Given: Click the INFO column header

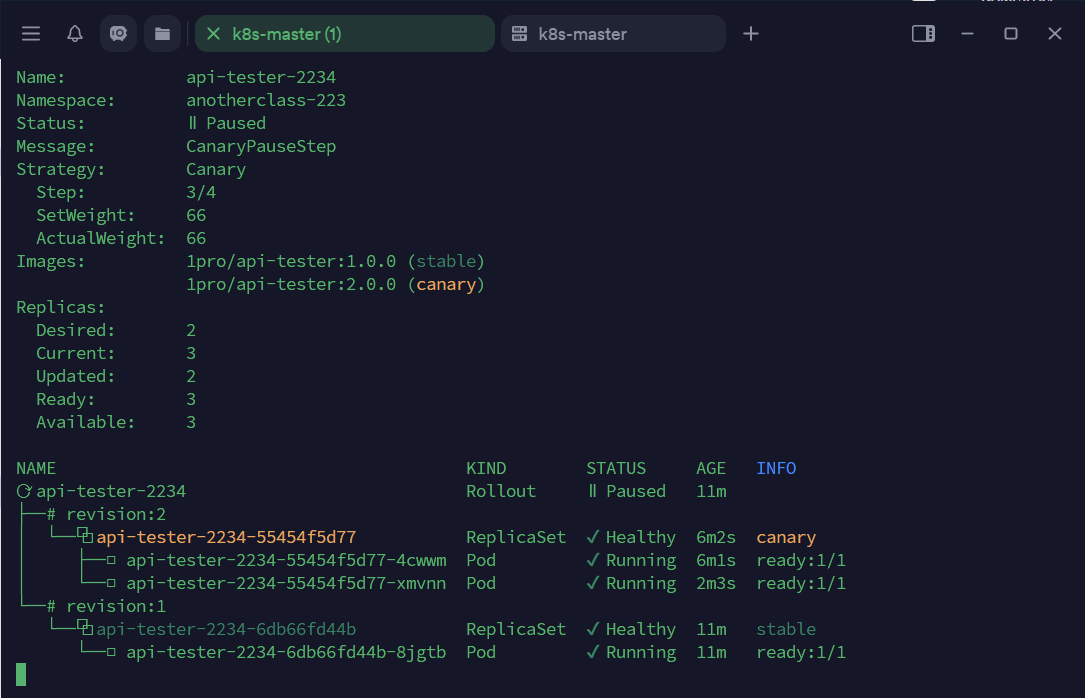Looking at the screenshot, I should click(776, 468).
